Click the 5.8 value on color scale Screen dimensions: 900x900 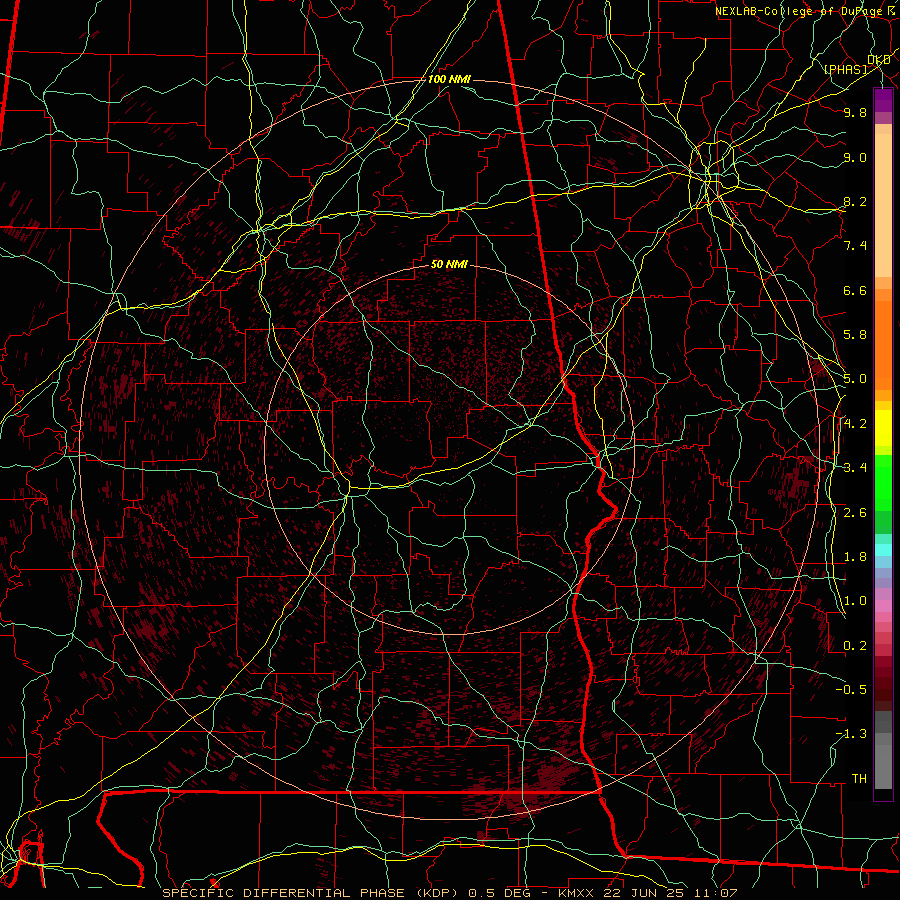[855, 335]
